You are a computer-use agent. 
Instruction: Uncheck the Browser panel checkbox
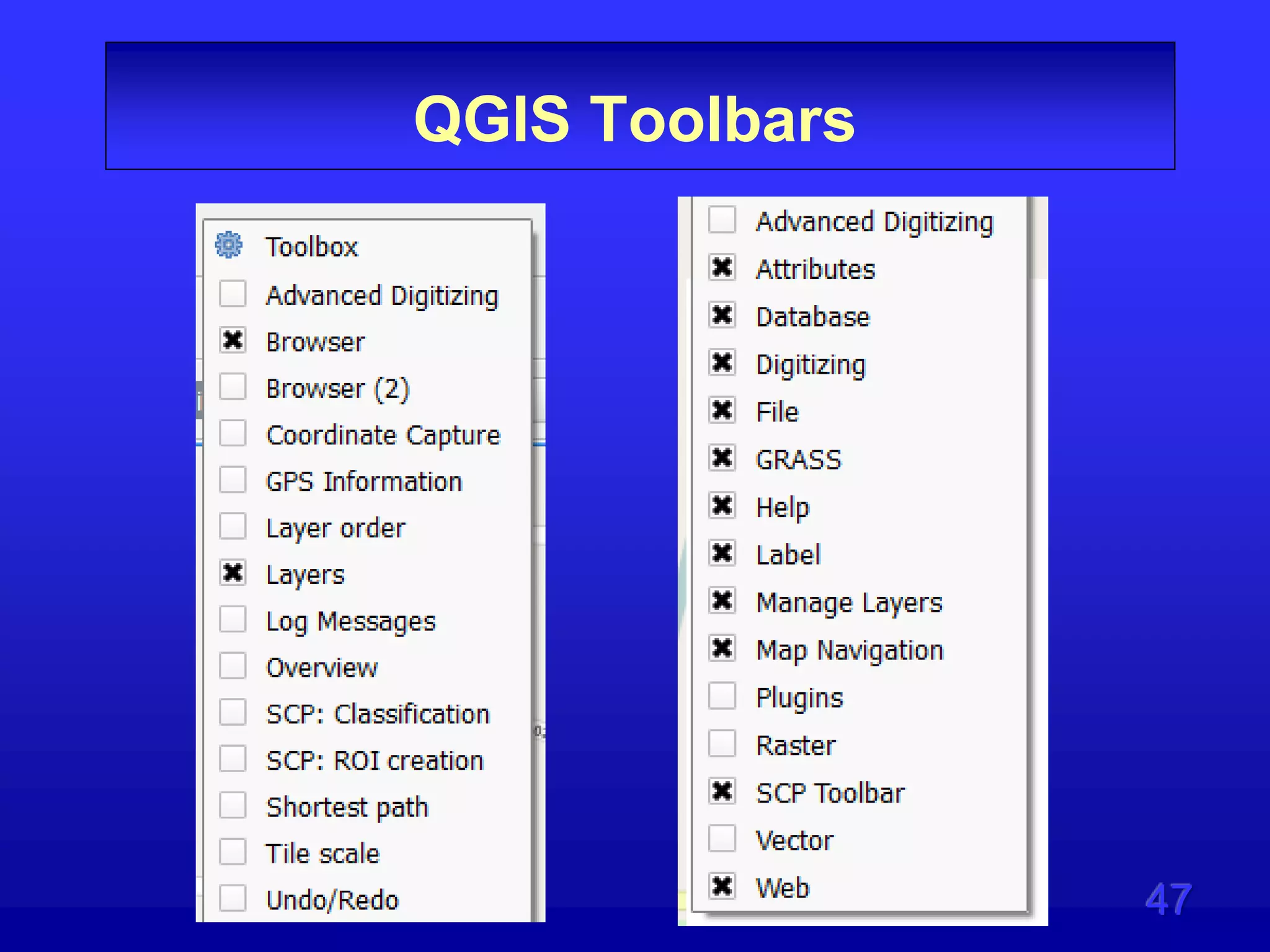pyautogui.click(x=233, y=340)
